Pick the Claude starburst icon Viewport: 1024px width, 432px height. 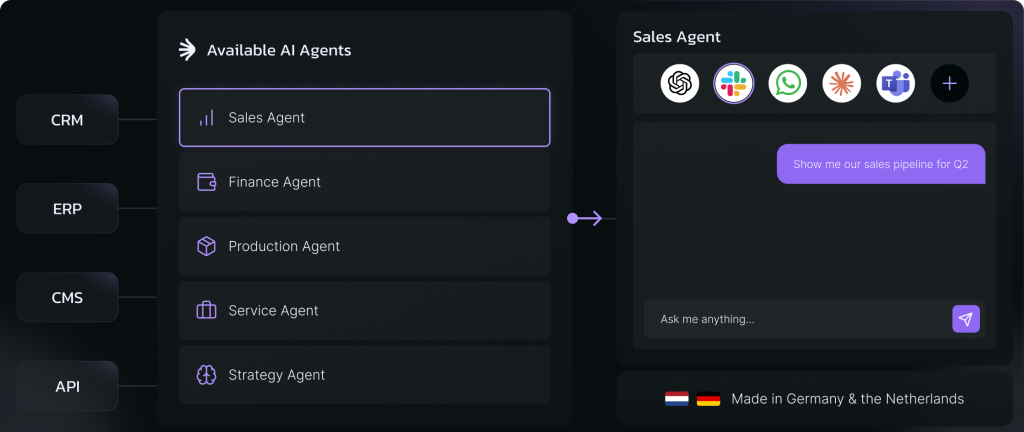tap(842, 84)
